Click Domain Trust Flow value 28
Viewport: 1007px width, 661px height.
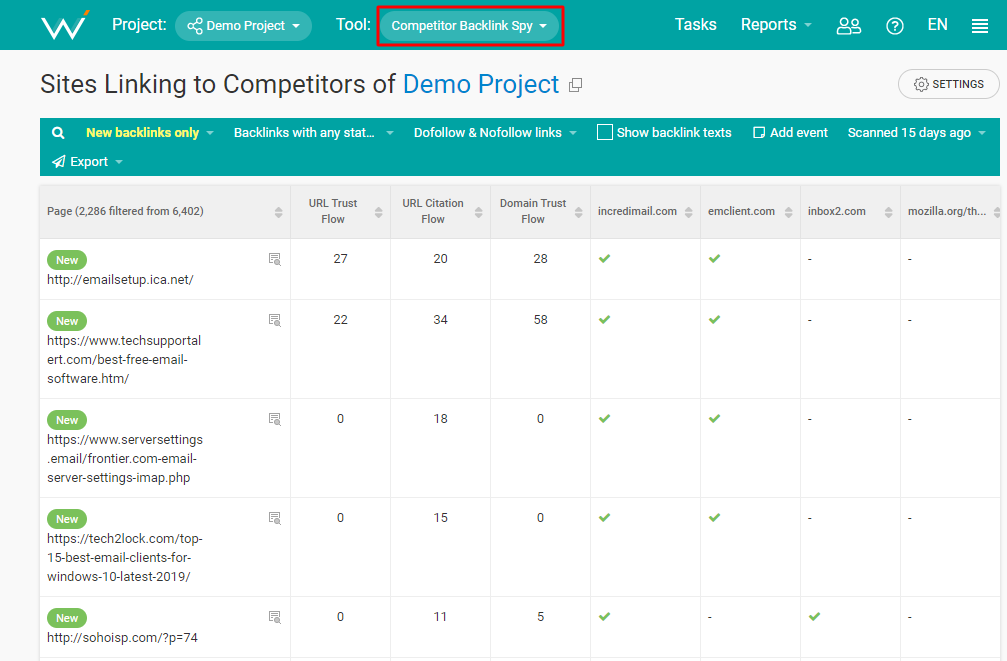[541, 259]
